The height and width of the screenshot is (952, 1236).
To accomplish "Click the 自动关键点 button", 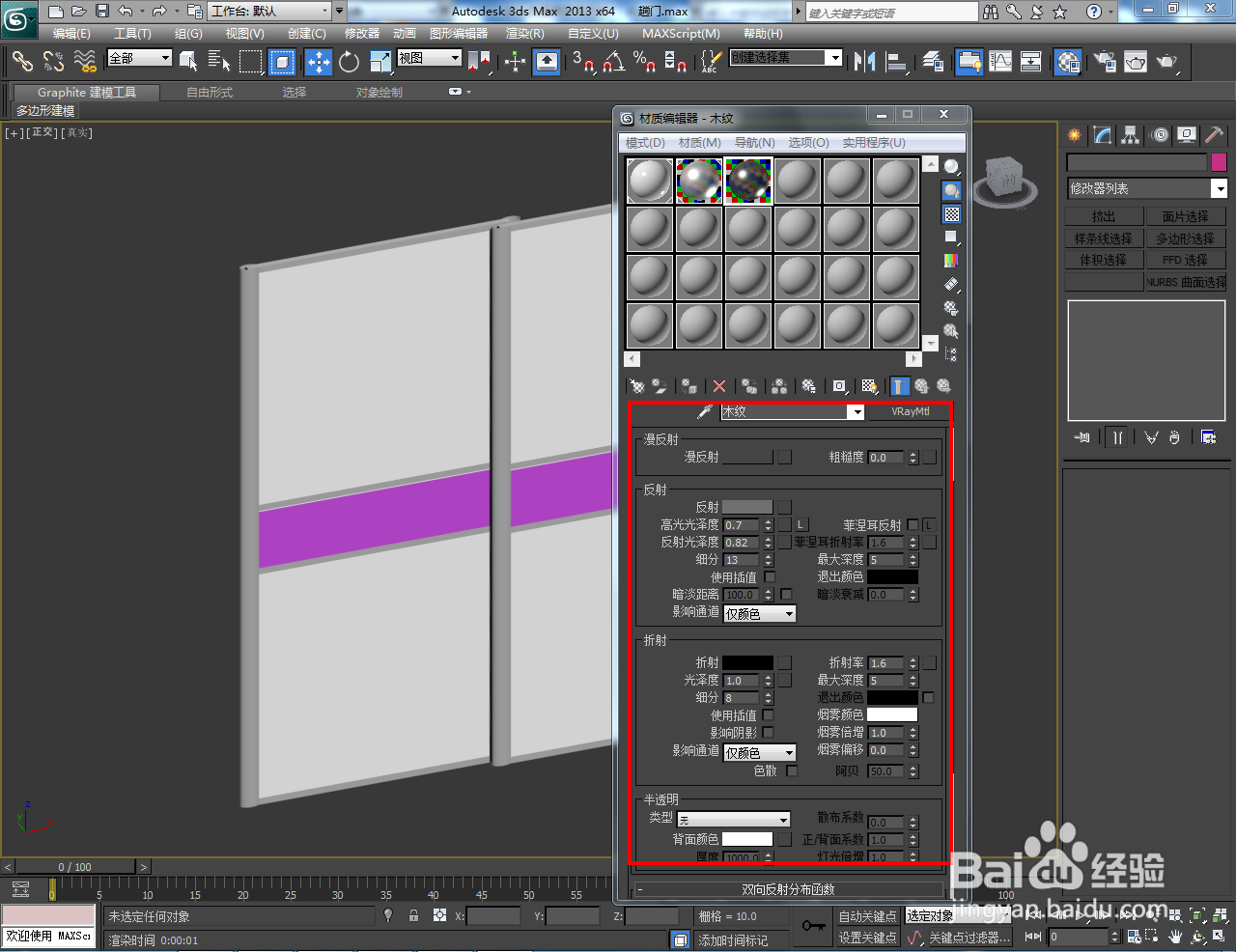I will 867,916.
